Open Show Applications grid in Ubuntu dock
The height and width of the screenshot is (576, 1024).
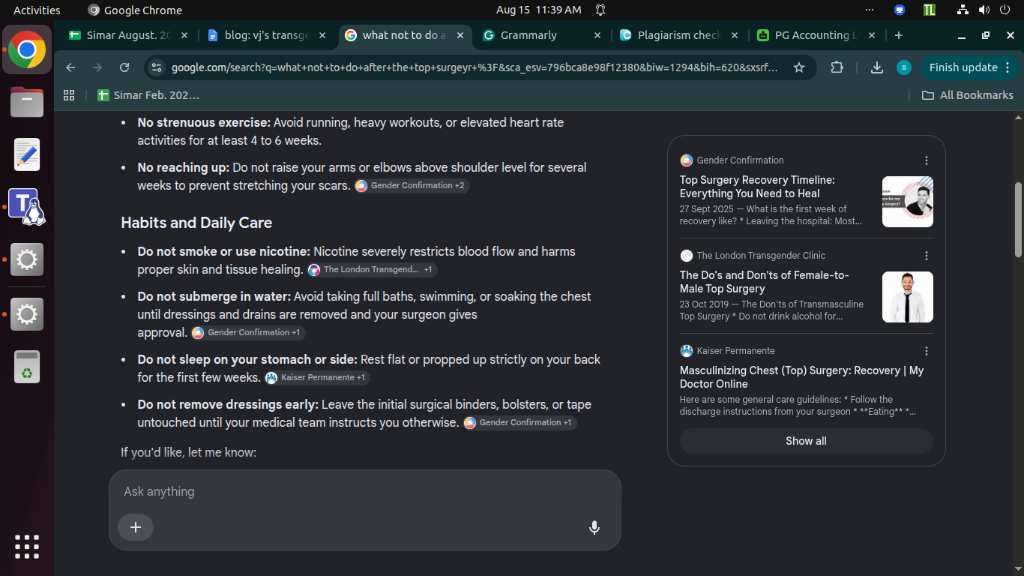coord(27,547)
